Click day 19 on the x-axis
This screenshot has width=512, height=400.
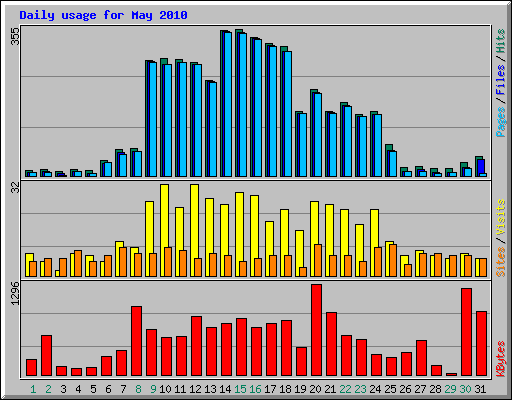tap(300, 389)
